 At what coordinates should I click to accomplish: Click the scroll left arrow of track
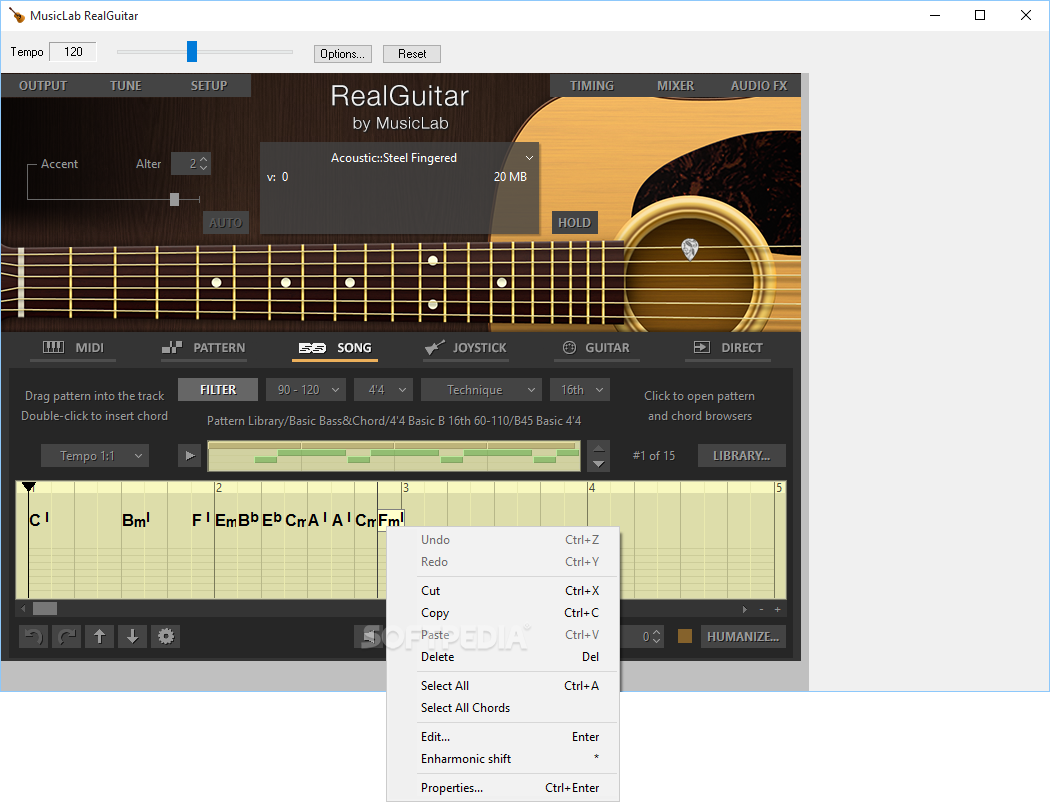(x=23, y=609)
